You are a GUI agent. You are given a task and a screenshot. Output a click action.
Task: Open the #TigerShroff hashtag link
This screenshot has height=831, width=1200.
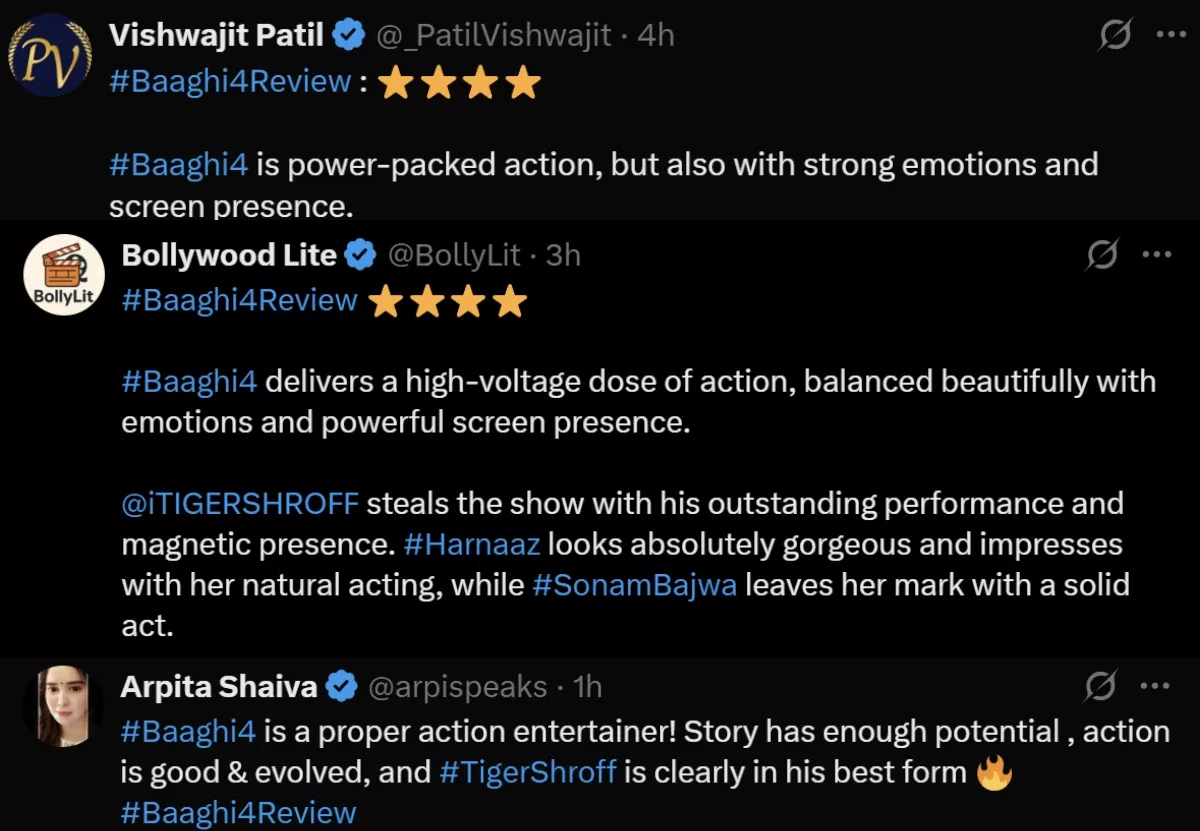[527, 773]
